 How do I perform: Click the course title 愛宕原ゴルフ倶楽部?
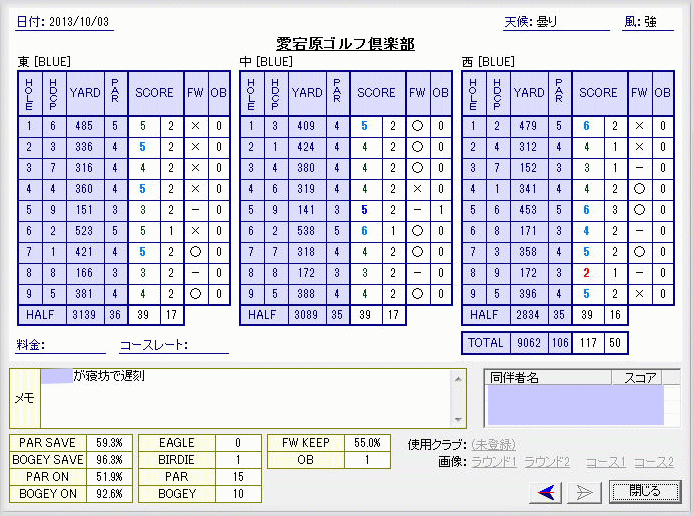tap(345, 44)
